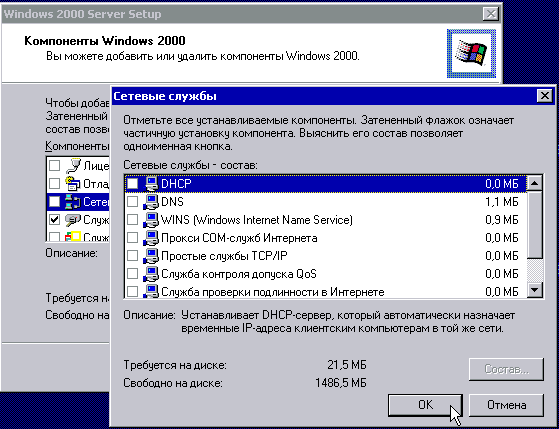Viewport: 559px width, 429px height.
Task: Click the Служба контроля допуска QoS icon
Action: pyautogui.click(x=151, y=274)
